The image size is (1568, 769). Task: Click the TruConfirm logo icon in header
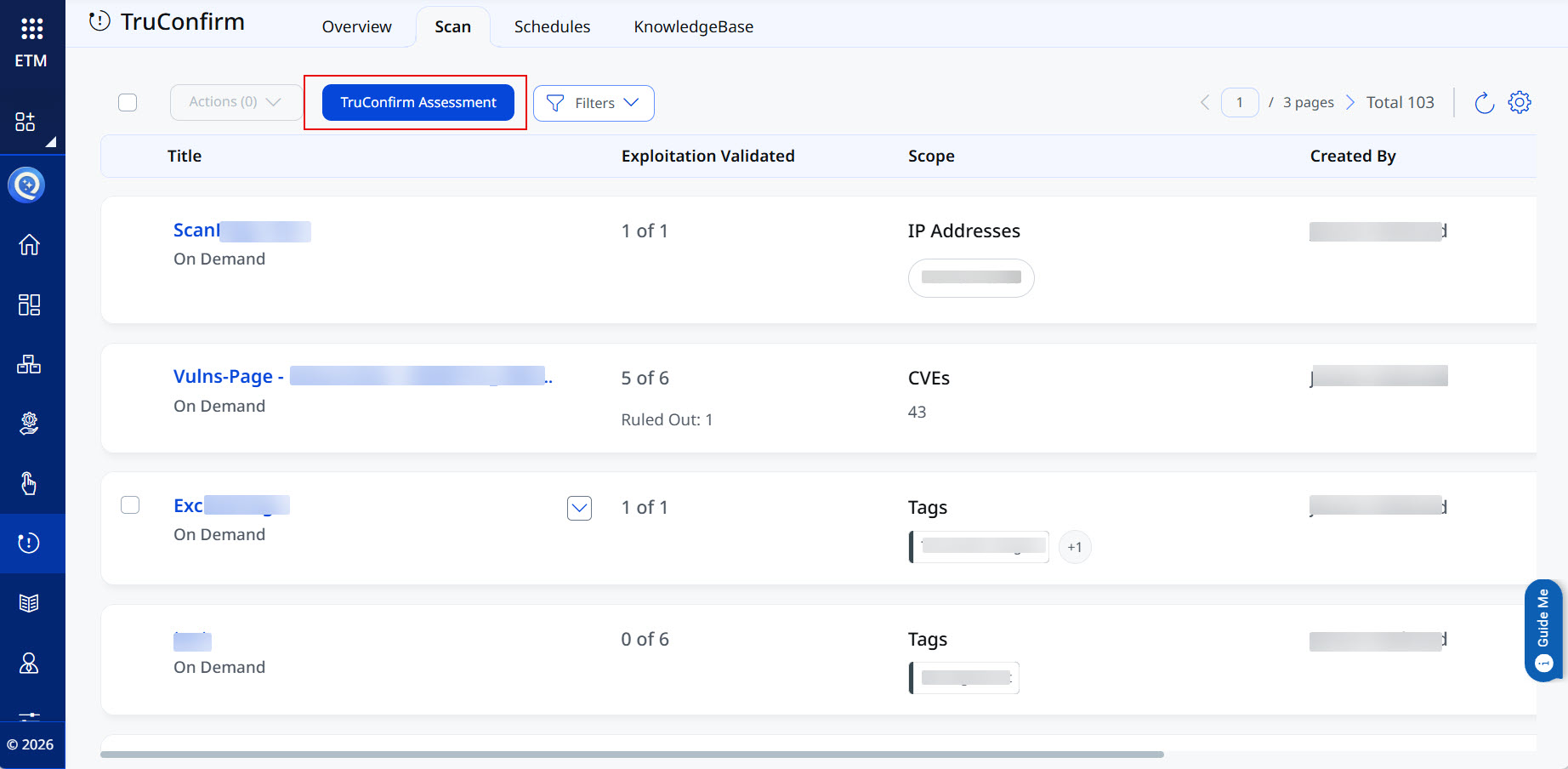99,21
